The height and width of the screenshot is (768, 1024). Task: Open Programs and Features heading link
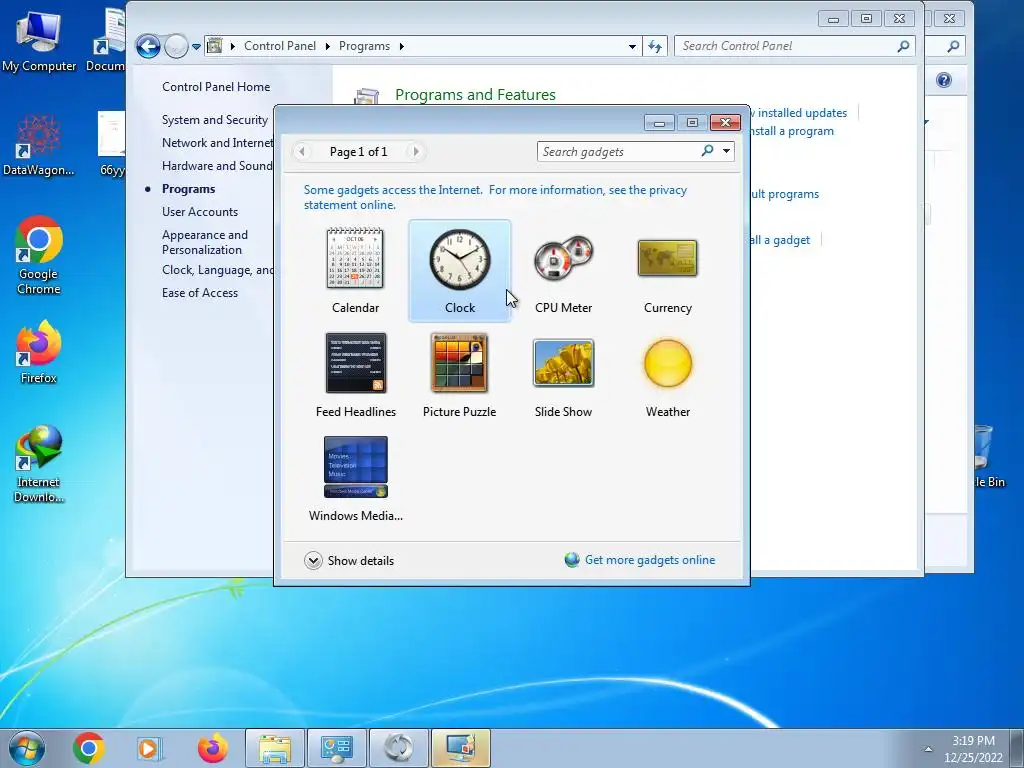point(475,94)
